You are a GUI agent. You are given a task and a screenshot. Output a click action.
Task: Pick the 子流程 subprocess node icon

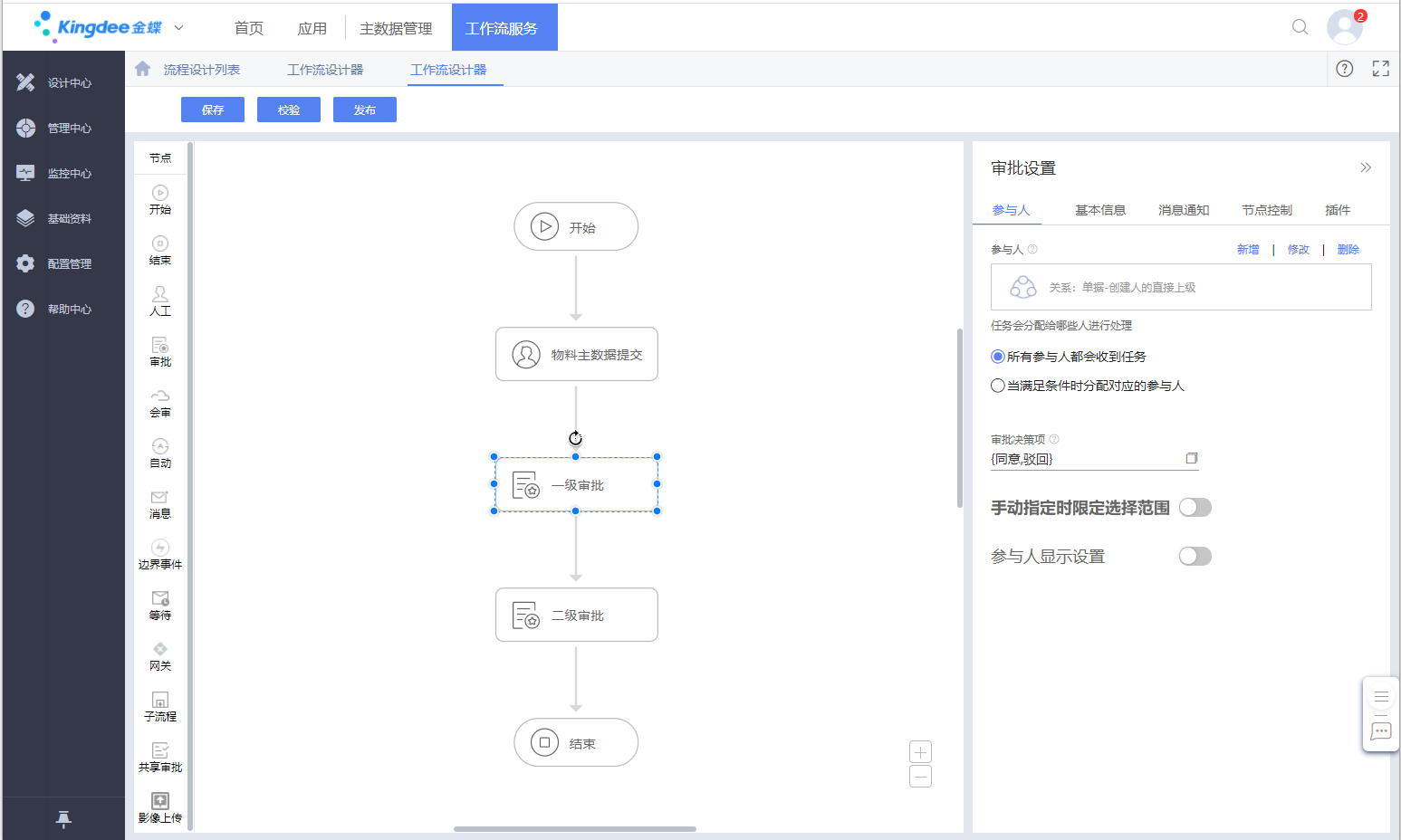pyautogui.click(x=160, y=700)
